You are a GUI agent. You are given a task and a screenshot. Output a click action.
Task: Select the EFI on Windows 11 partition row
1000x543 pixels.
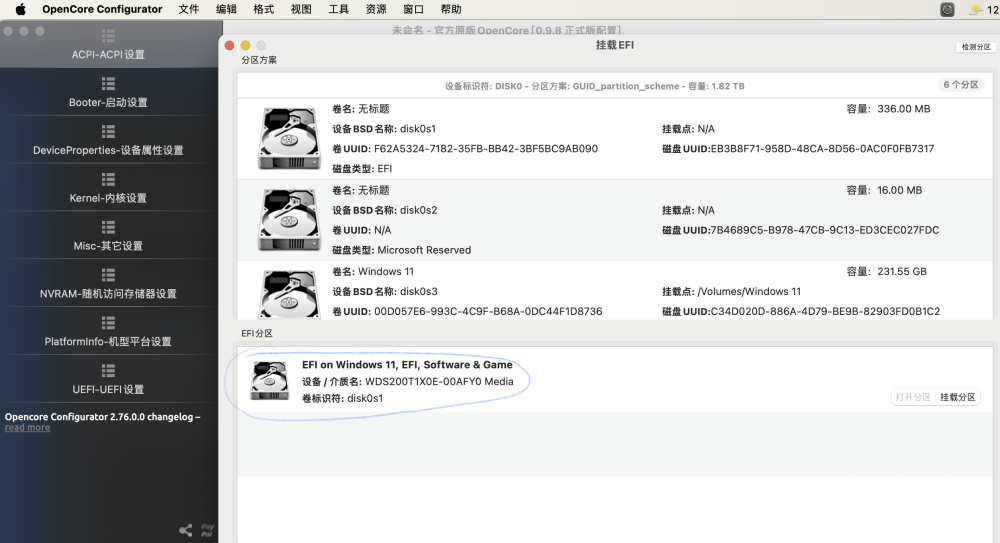[615, 381]
